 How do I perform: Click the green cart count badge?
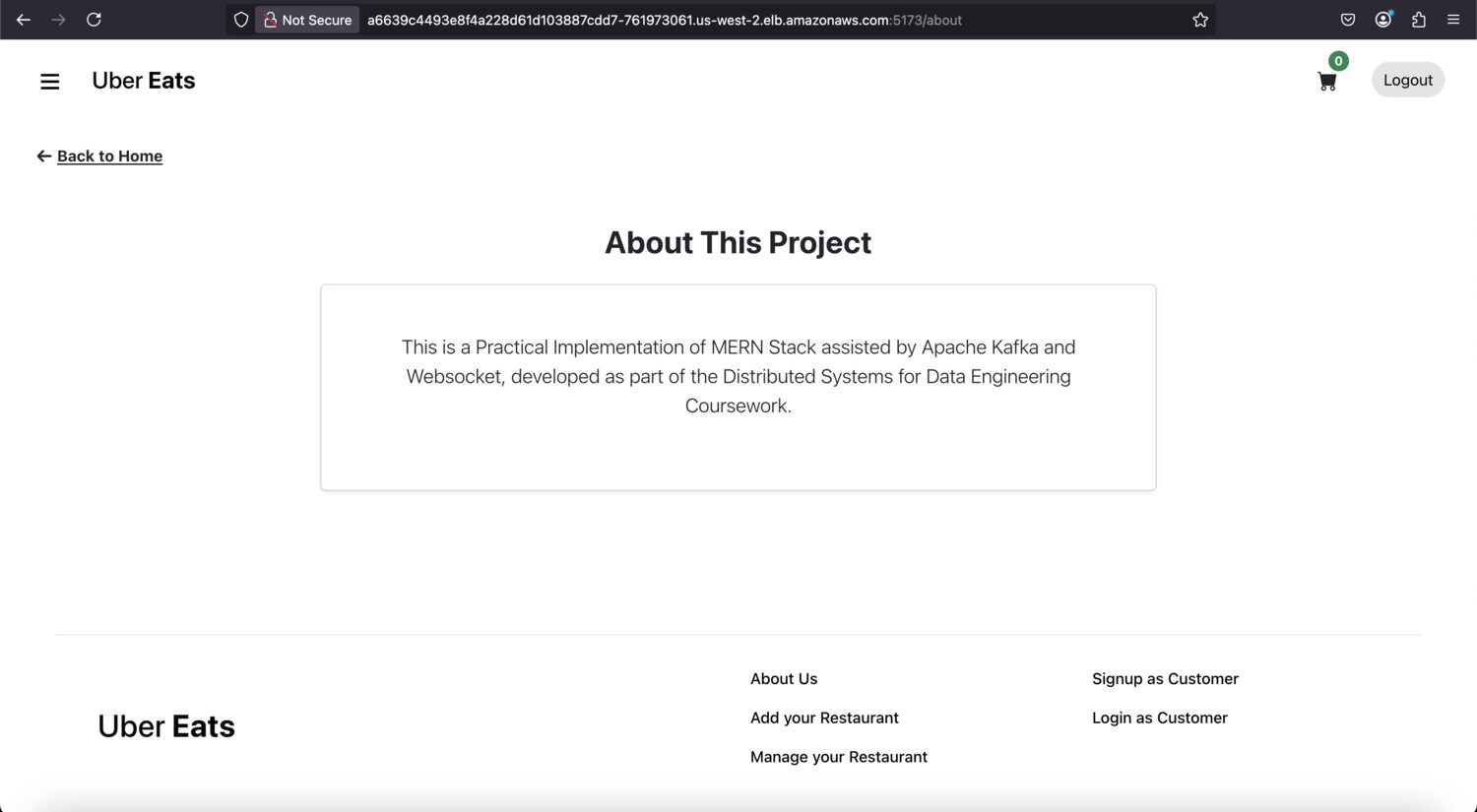pos(1338,61)
